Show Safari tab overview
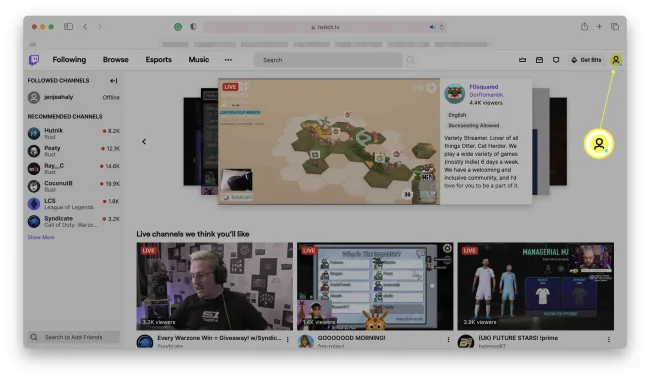Viewport: 650px width, 379px height. 615,27
